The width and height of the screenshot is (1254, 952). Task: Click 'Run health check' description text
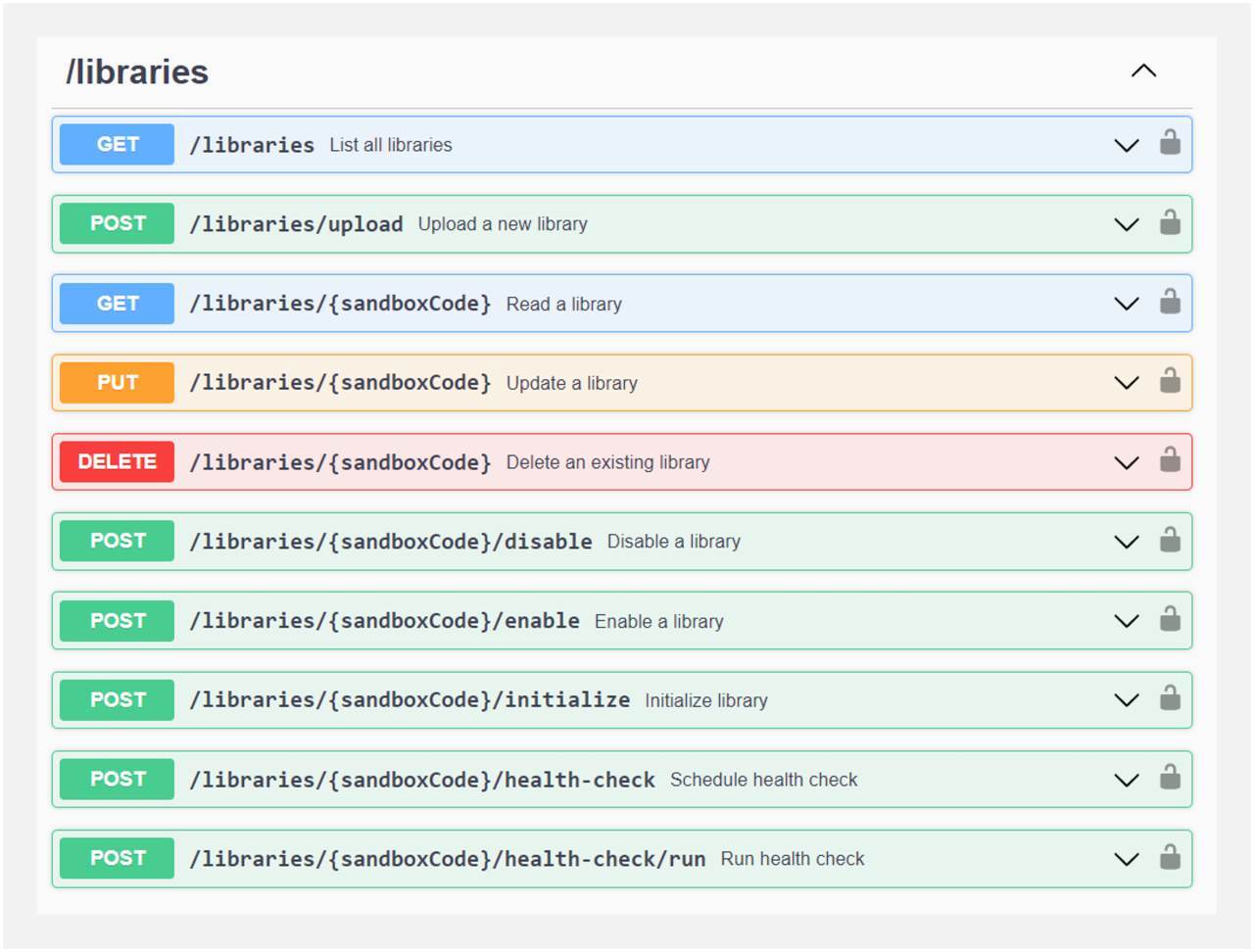point(793,859)
